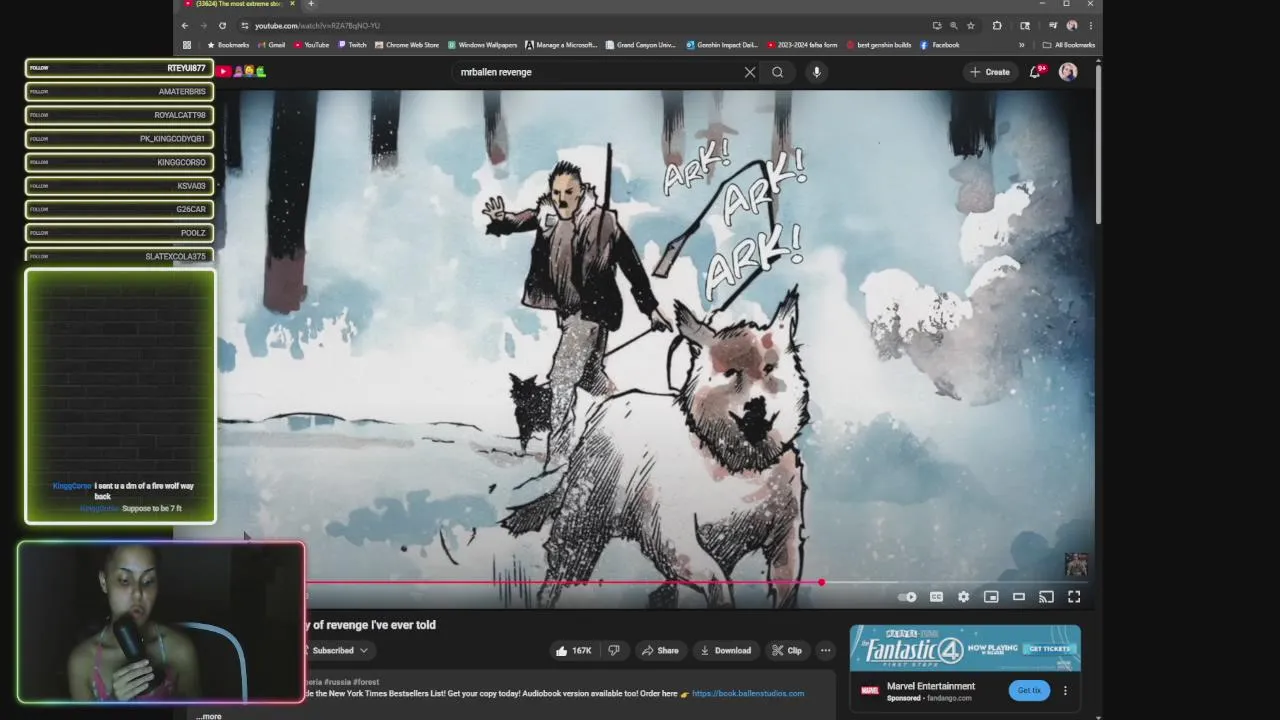Toggle the autoplay switch in the player

[907, 597]
